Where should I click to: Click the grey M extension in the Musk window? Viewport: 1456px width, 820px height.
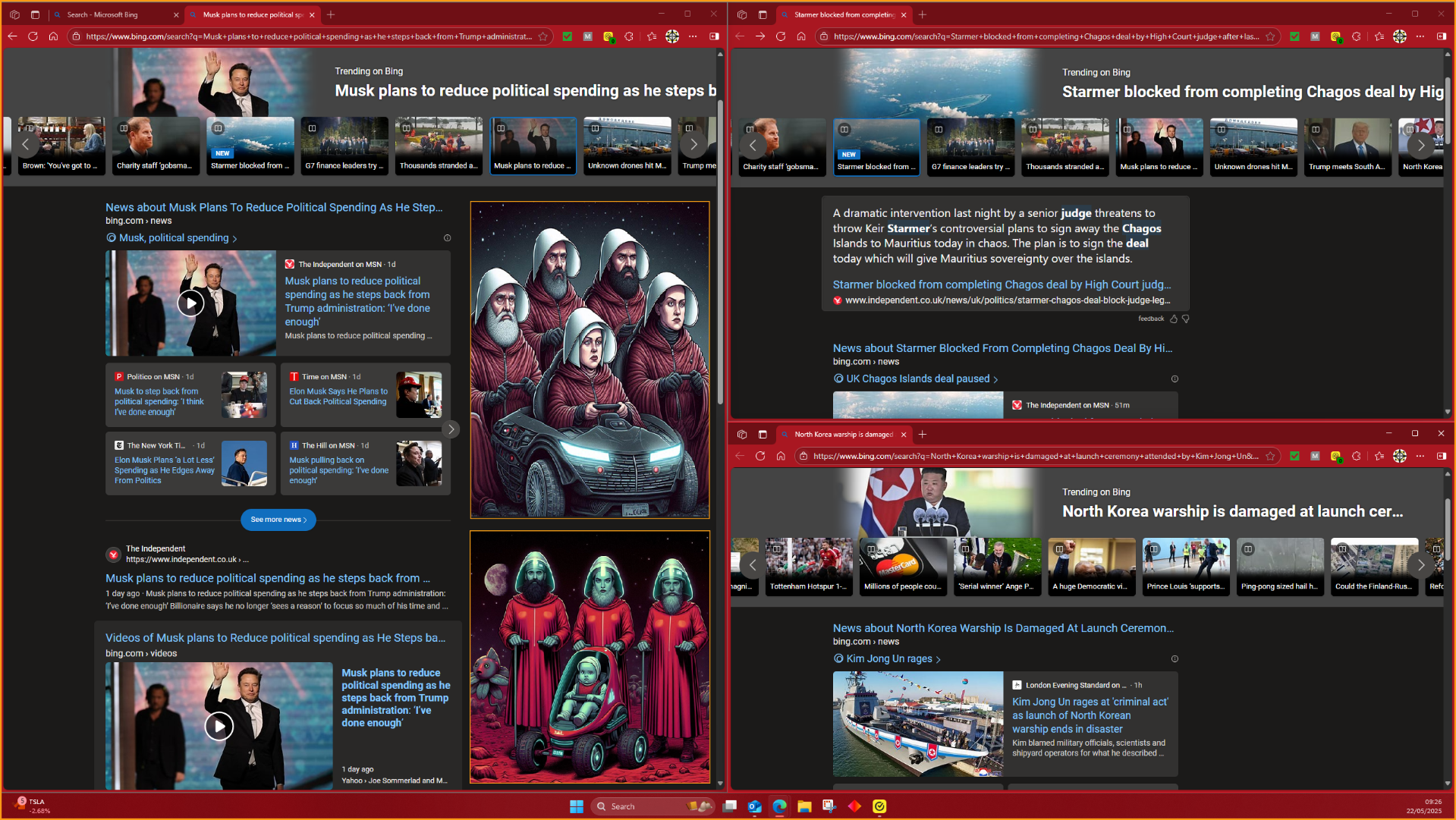click(x=587, y=36)
